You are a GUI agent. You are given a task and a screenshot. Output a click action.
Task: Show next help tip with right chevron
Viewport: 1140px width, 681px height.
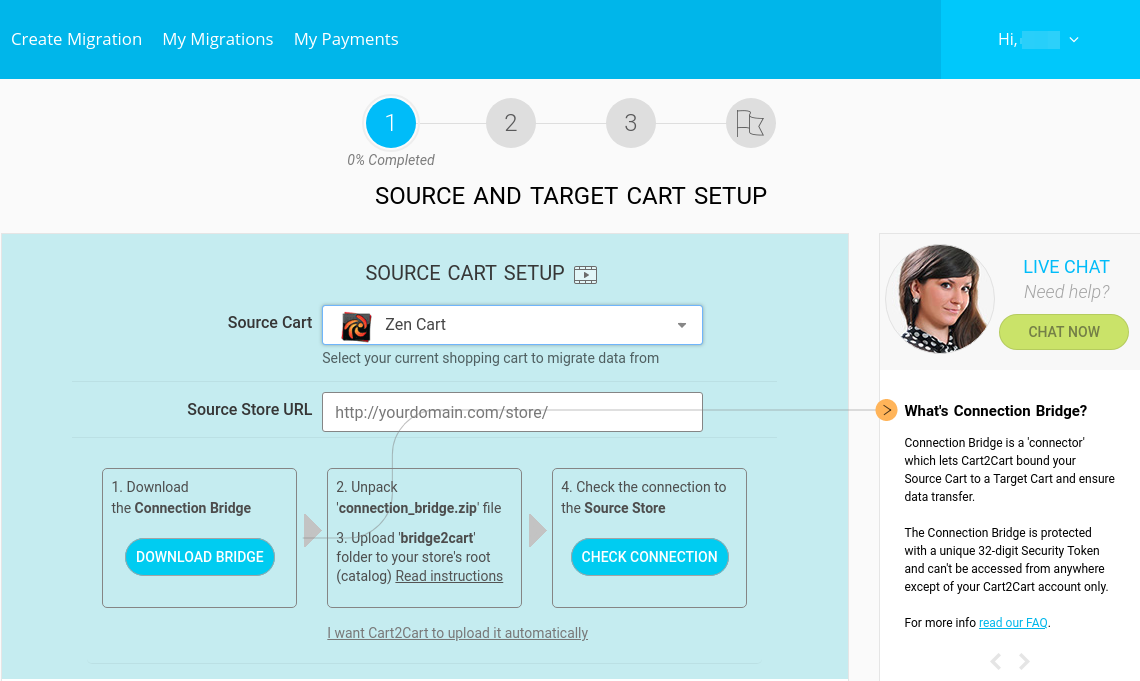(1024, 661)
